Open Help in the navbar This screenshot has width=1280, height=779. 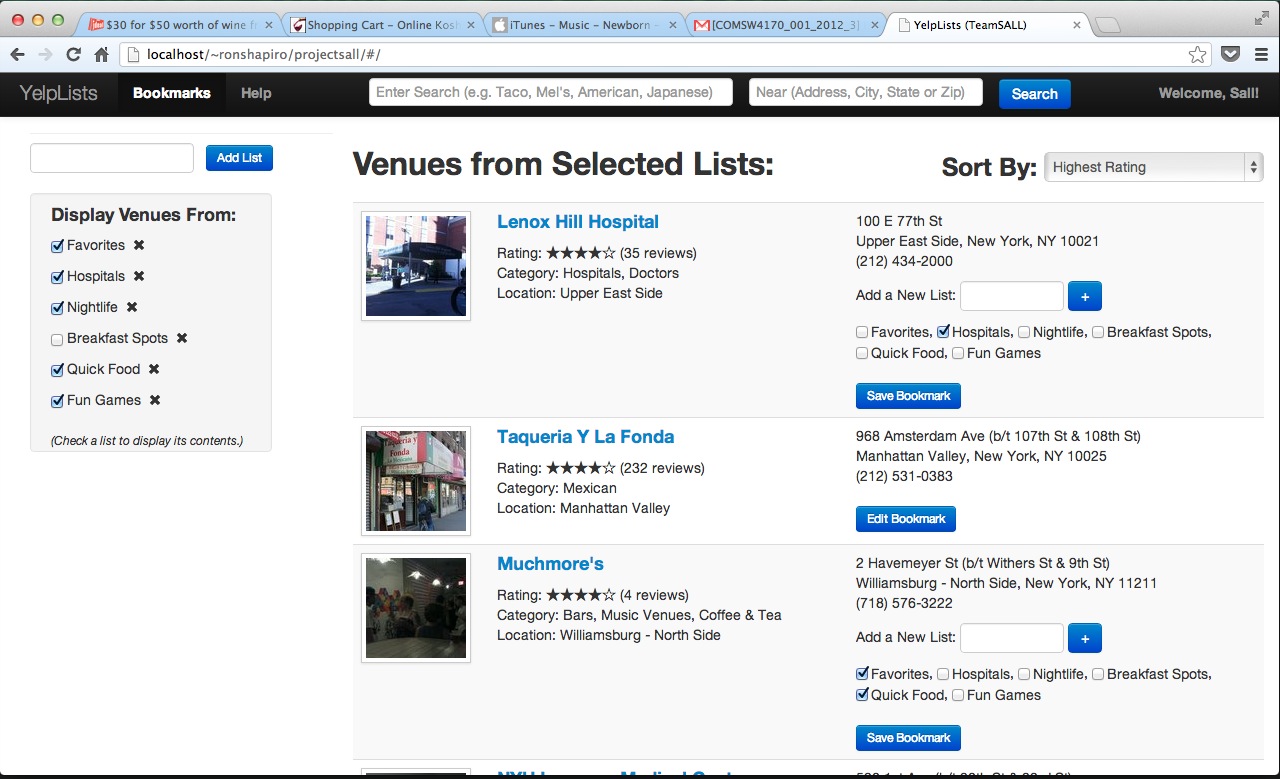pos(256,93)
